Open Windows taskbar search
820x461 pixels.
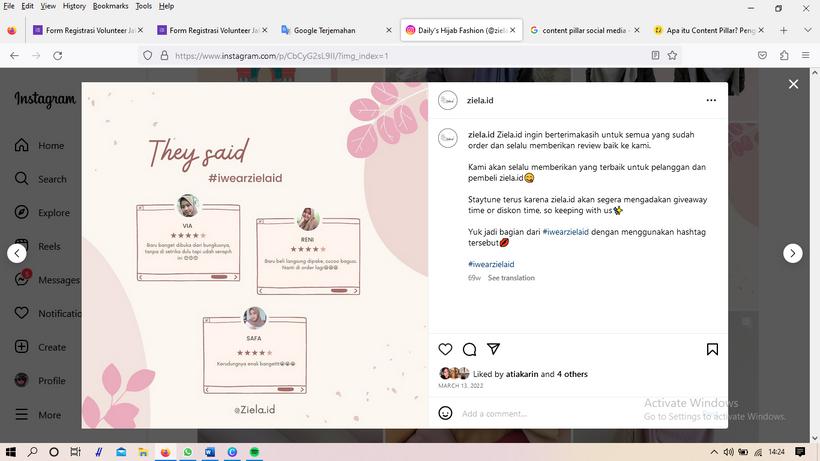[32, 452]
